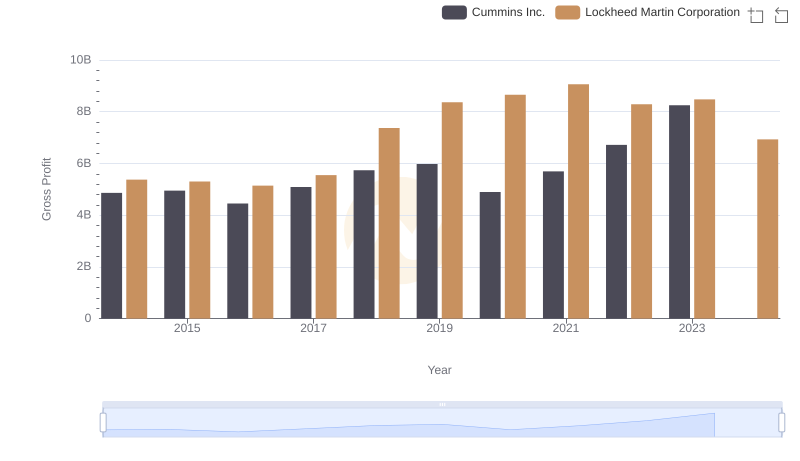Image resolution: width=800 pixels, height=461 pixels.
Task: Click the Cummins bar for 2016
Action: [237, 261]
